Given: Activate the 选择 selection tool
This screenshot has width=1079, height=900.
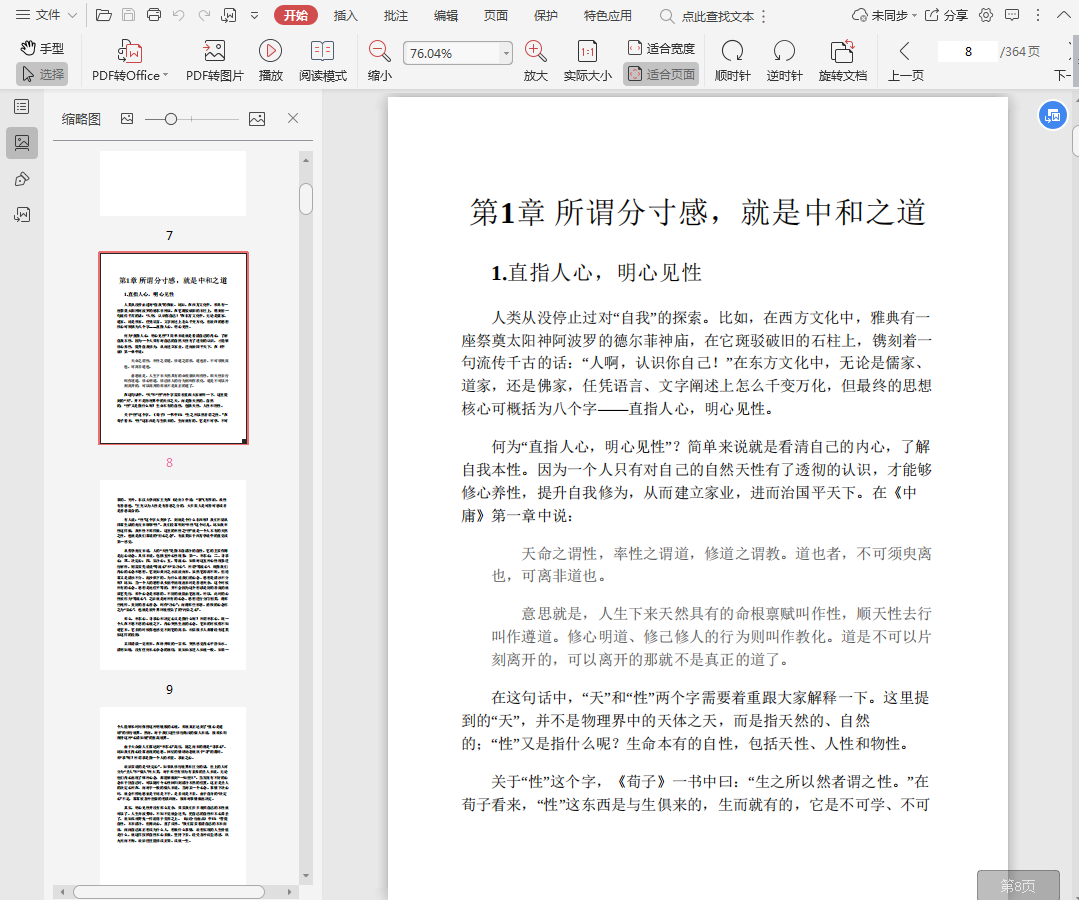Looking at the screenshot, I should tap(42, 74).
